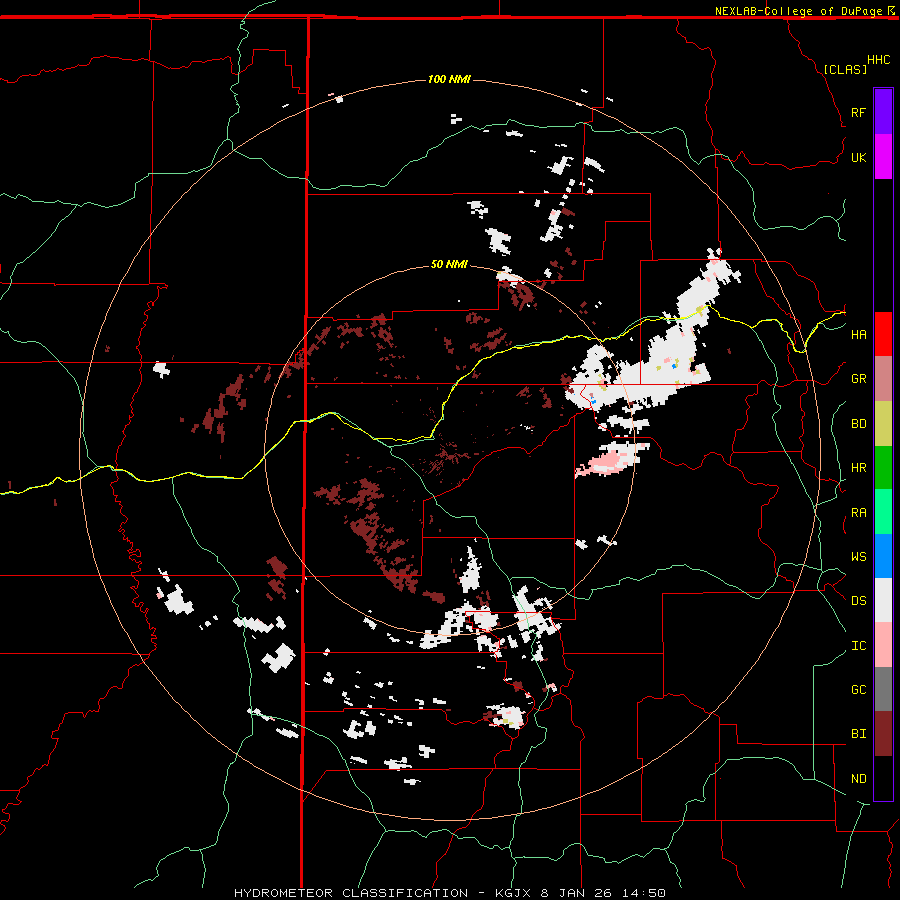The height and width of the screenshot is (900, 900).
Task: Click the red HA legend color swatch
Action: [883, 334]
